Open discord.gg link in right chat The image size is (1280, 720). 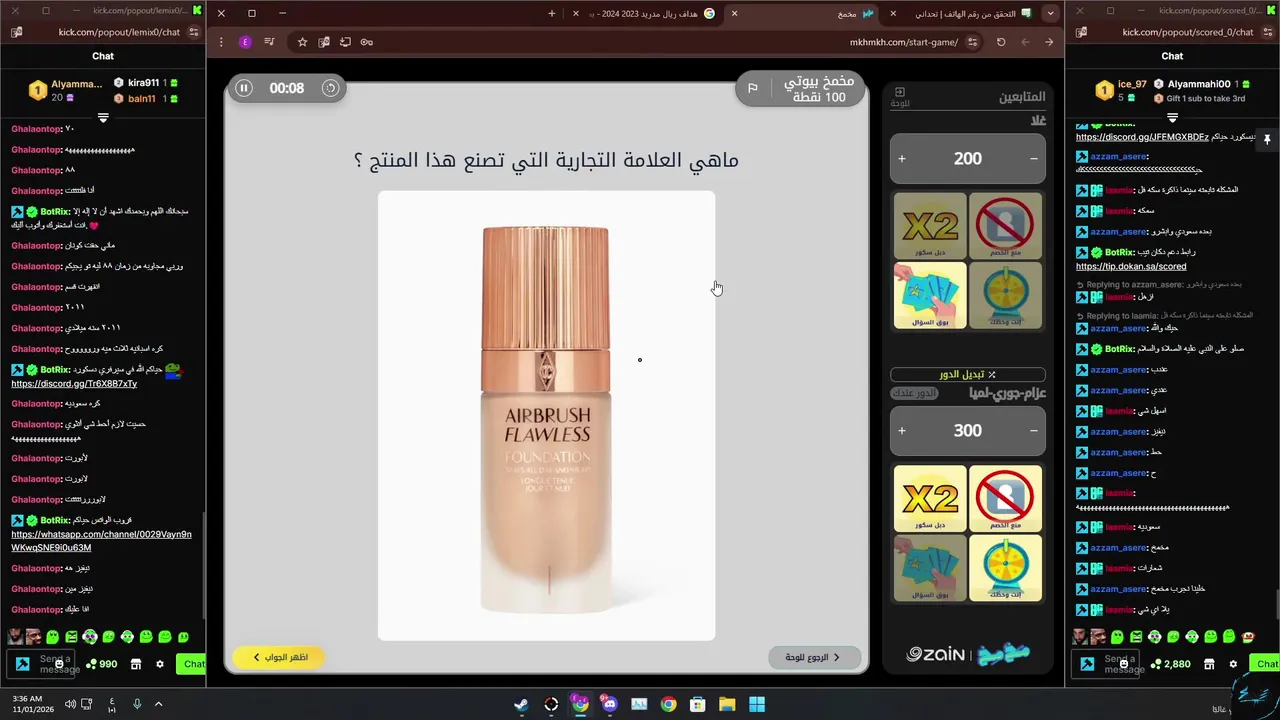(x=1143, y=137)
